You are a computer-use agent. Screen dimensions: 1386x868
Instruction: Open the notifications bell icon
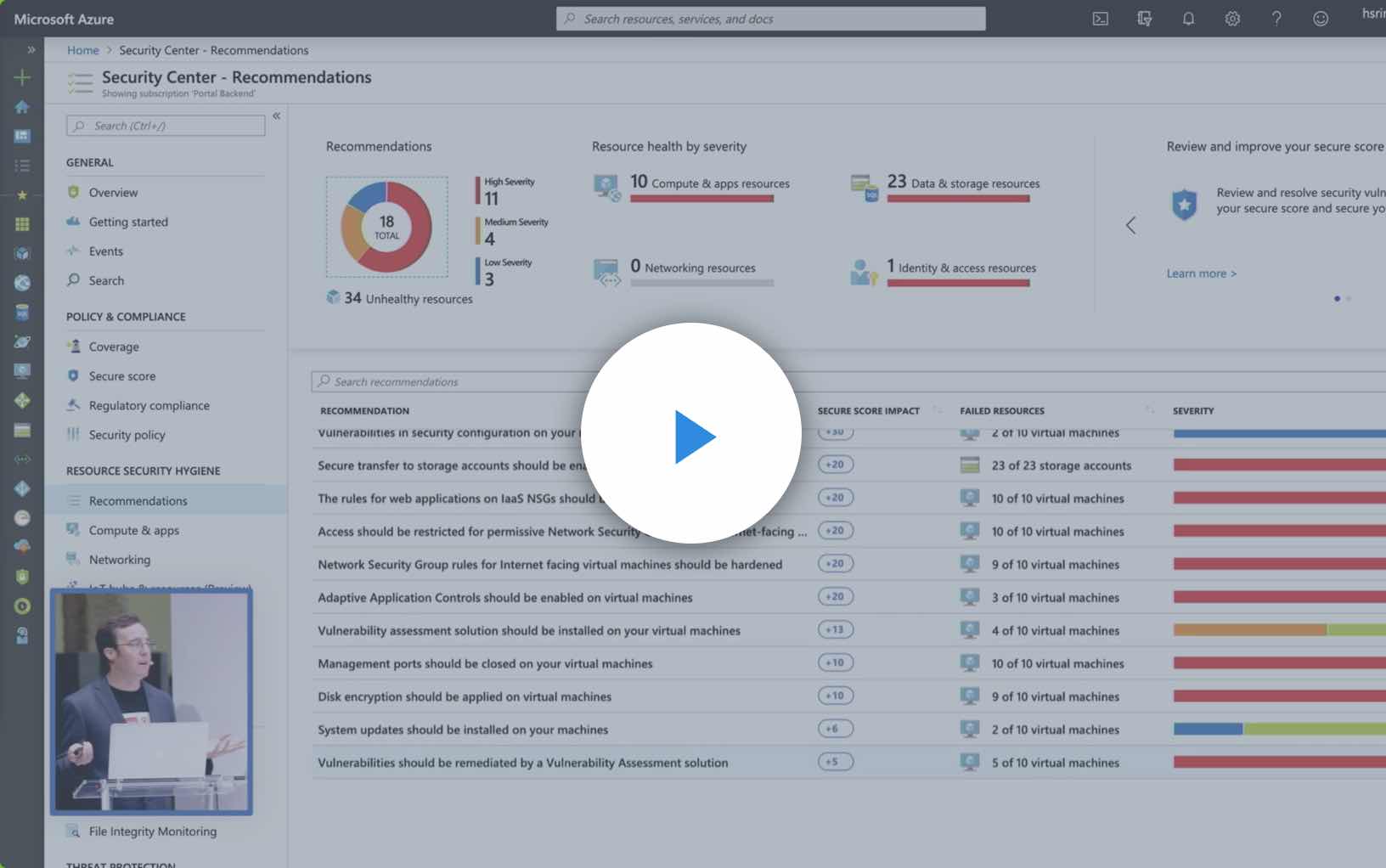(1188, 19)
